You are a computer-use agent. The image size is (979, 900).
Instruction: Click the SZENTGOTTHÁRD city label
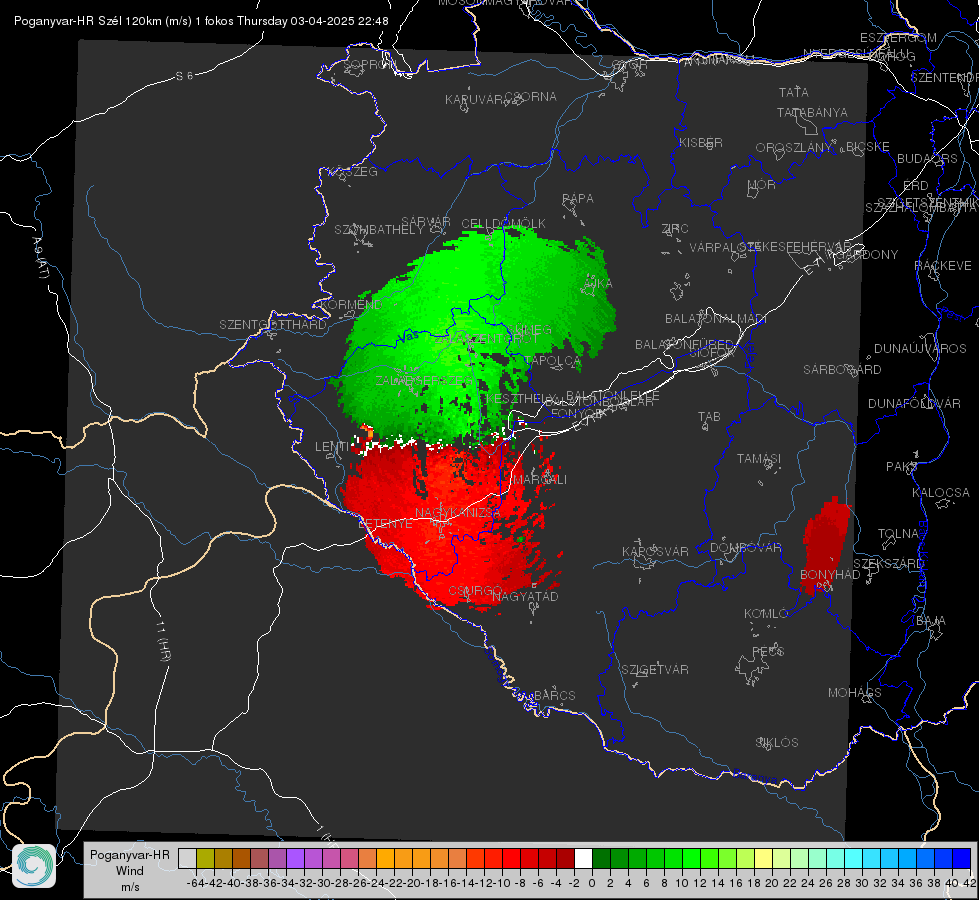pyautogui.click(x=273, y=325)
